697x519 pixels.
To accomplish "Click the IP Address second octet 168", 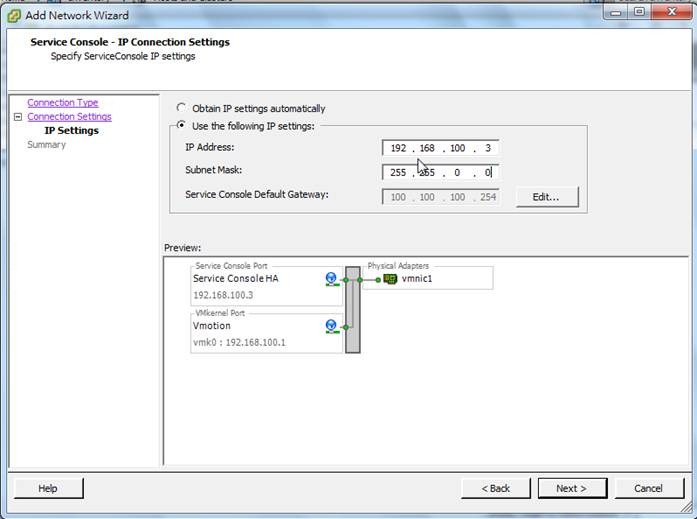I will (427, 148).
